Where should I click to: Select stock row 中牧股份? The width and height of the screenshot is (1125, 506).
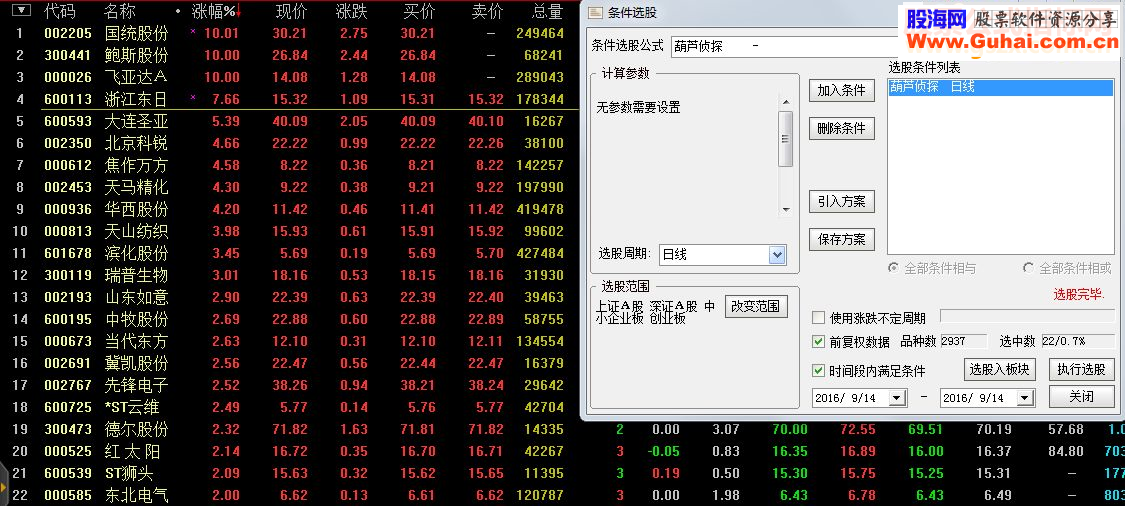point(289,319)
